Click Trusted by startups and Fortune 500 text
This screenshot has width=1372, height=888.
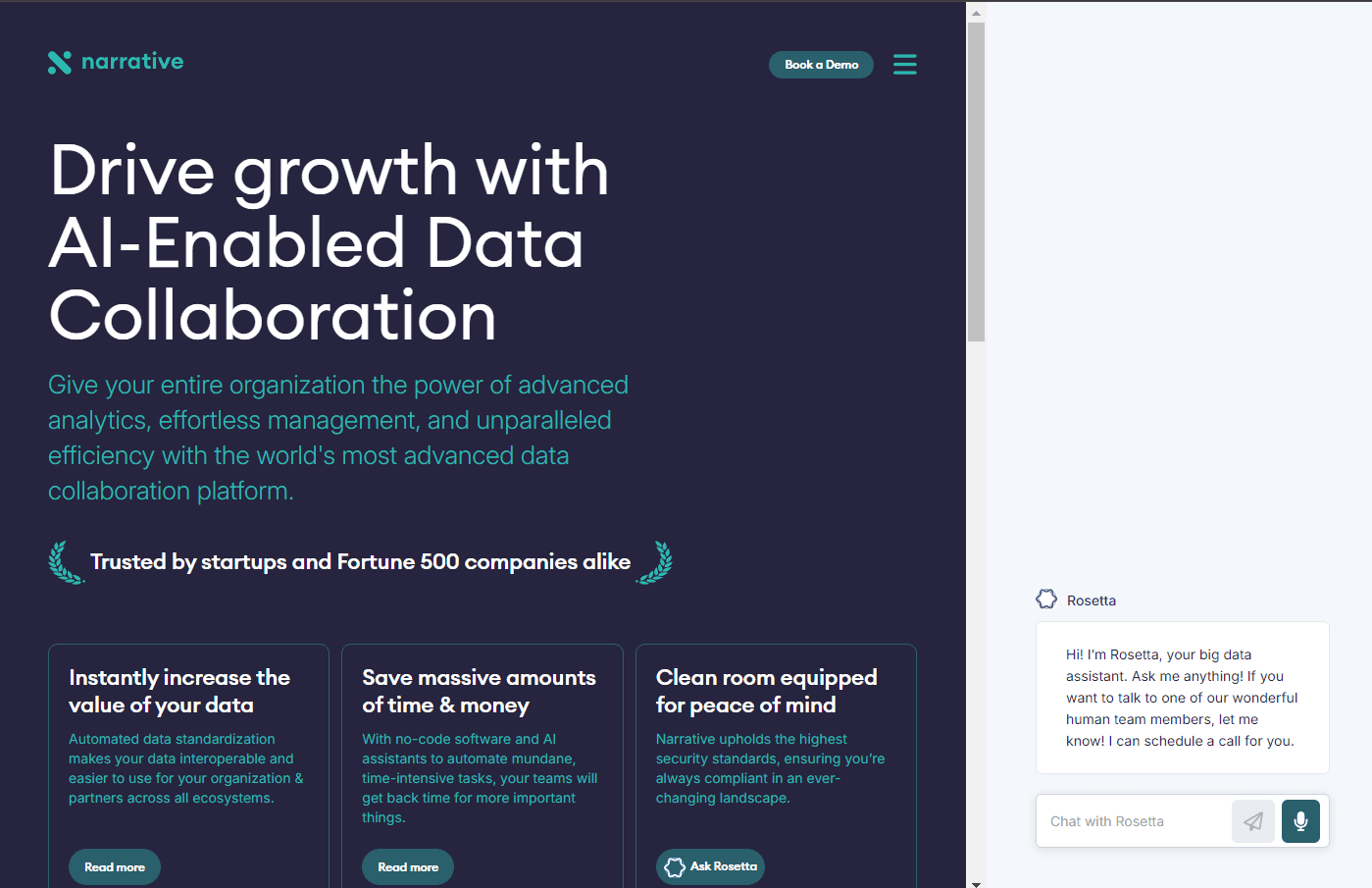pyautogui.click(x=360, y=562)
